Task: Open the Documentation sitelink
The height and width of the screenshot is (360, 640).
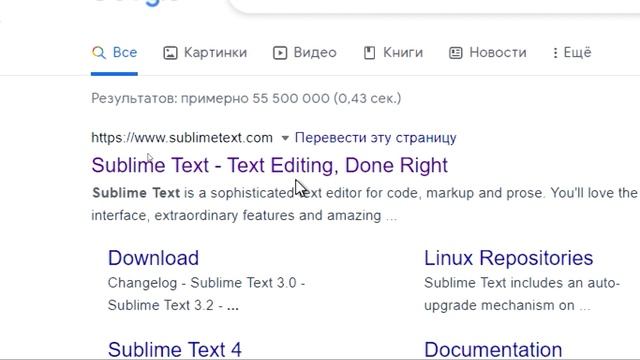Action: 493,350
